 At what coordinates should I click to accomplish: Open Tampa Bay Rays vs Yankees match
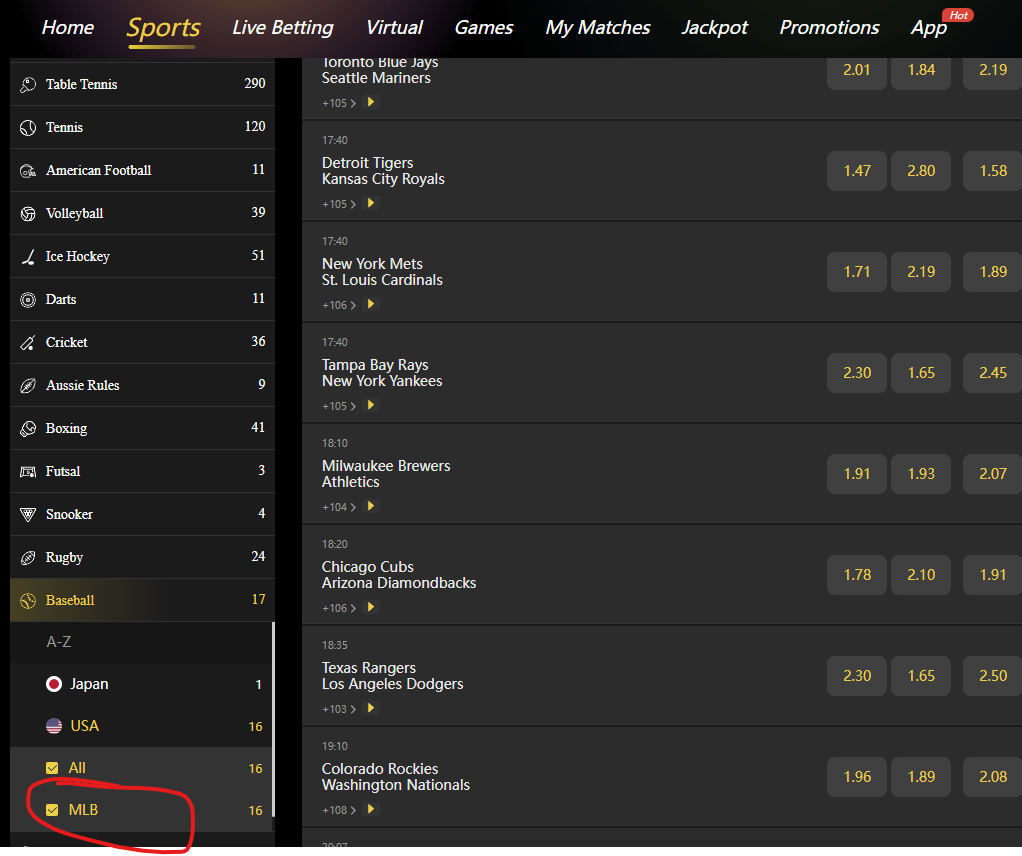pyautogui.click(x=382, y=373)
